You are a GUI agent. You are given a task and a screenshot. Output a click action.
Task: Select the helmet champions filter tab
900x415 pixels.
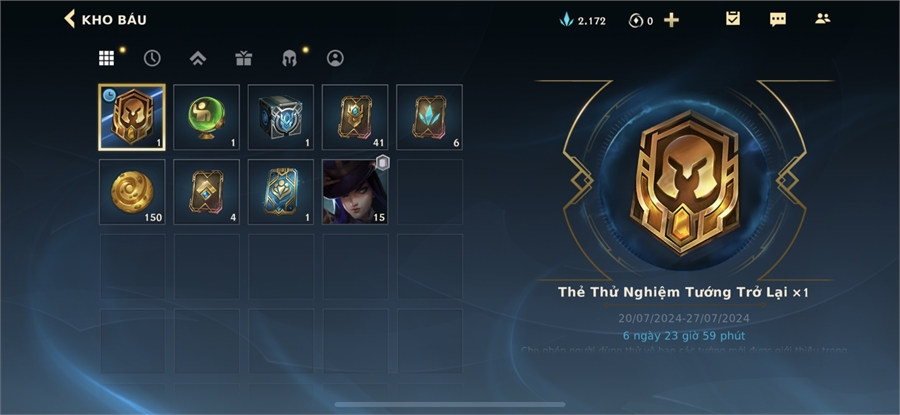289,58
